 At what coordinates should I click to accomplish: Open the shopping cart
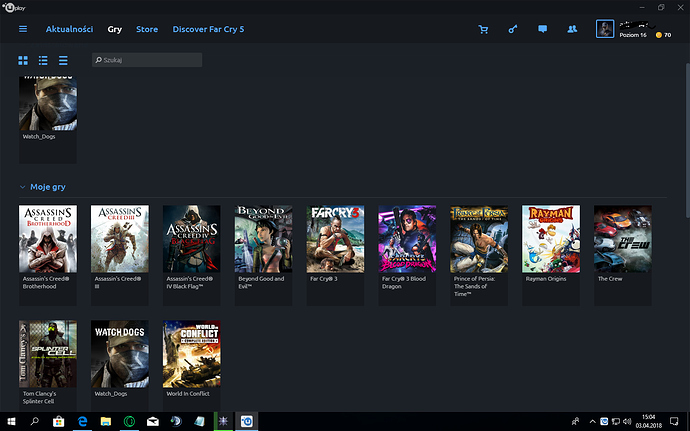tap(483, 29)
